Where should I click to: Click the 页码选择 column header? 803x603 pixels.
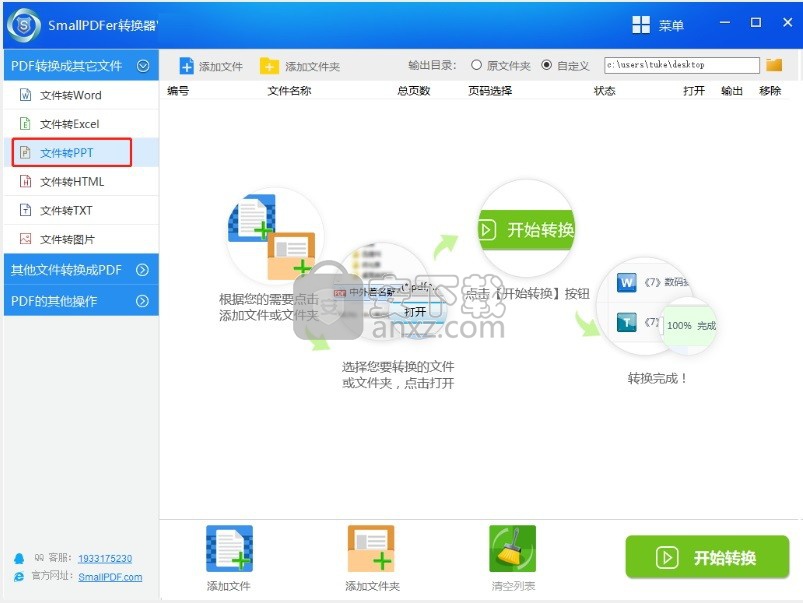coord(490,91)
